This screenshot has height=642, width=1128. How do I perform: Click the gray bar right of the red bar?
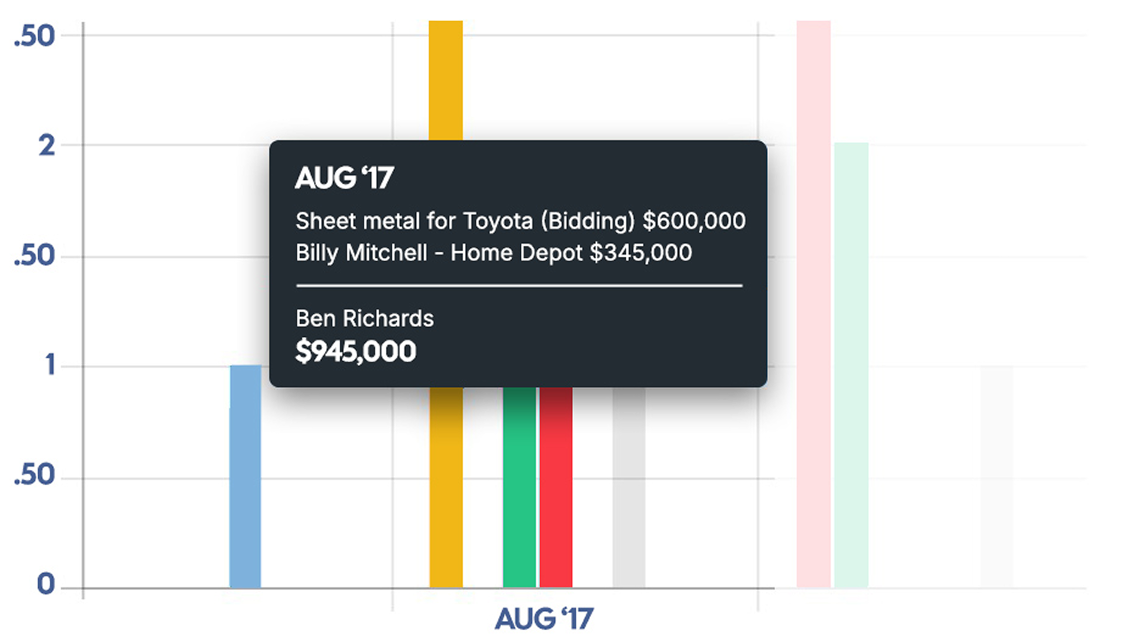[629, 488]
